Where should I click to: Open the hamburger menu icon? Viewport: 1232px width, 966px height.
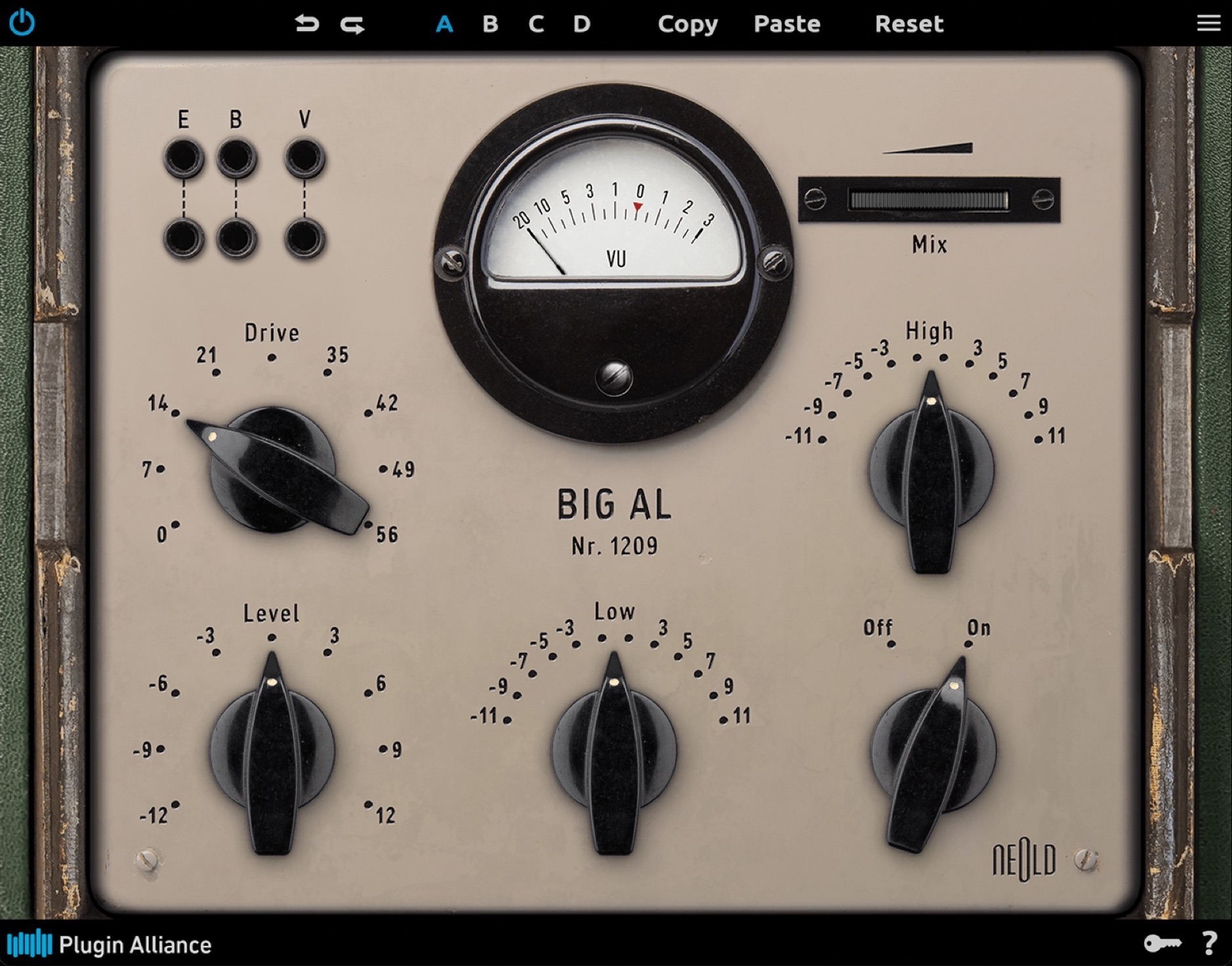coord(1208,23)
